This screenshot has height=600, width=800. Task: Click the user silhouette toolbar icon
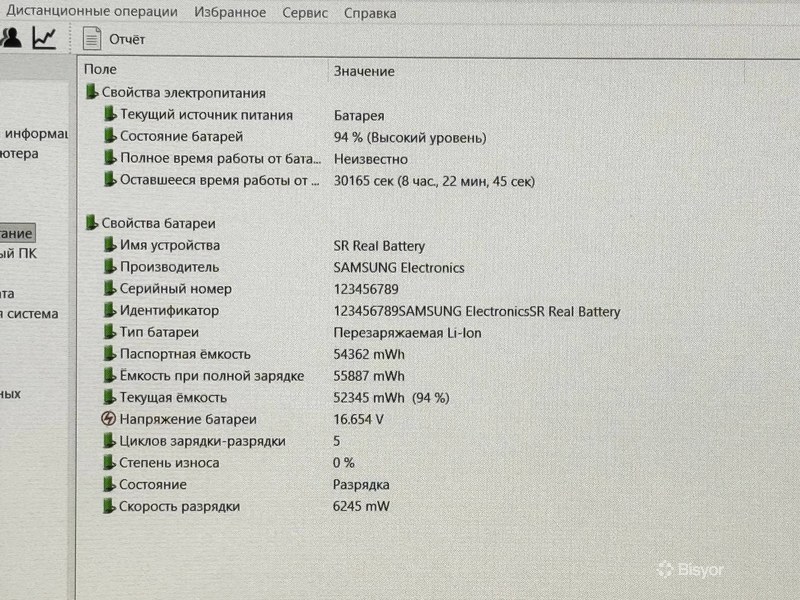[x=11, y=38]
